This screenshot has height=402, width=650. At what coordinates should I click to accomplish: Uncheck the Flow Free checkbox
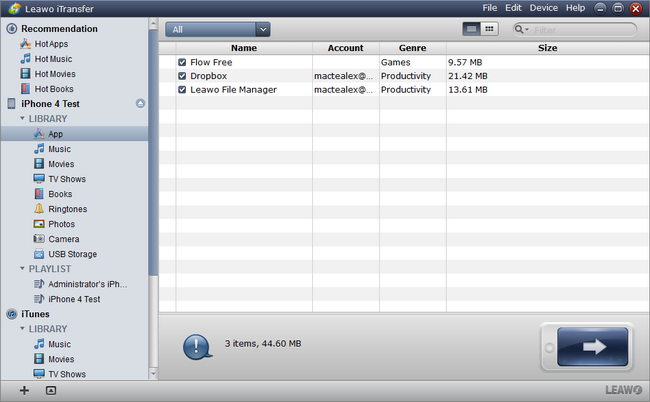(182, 62)
